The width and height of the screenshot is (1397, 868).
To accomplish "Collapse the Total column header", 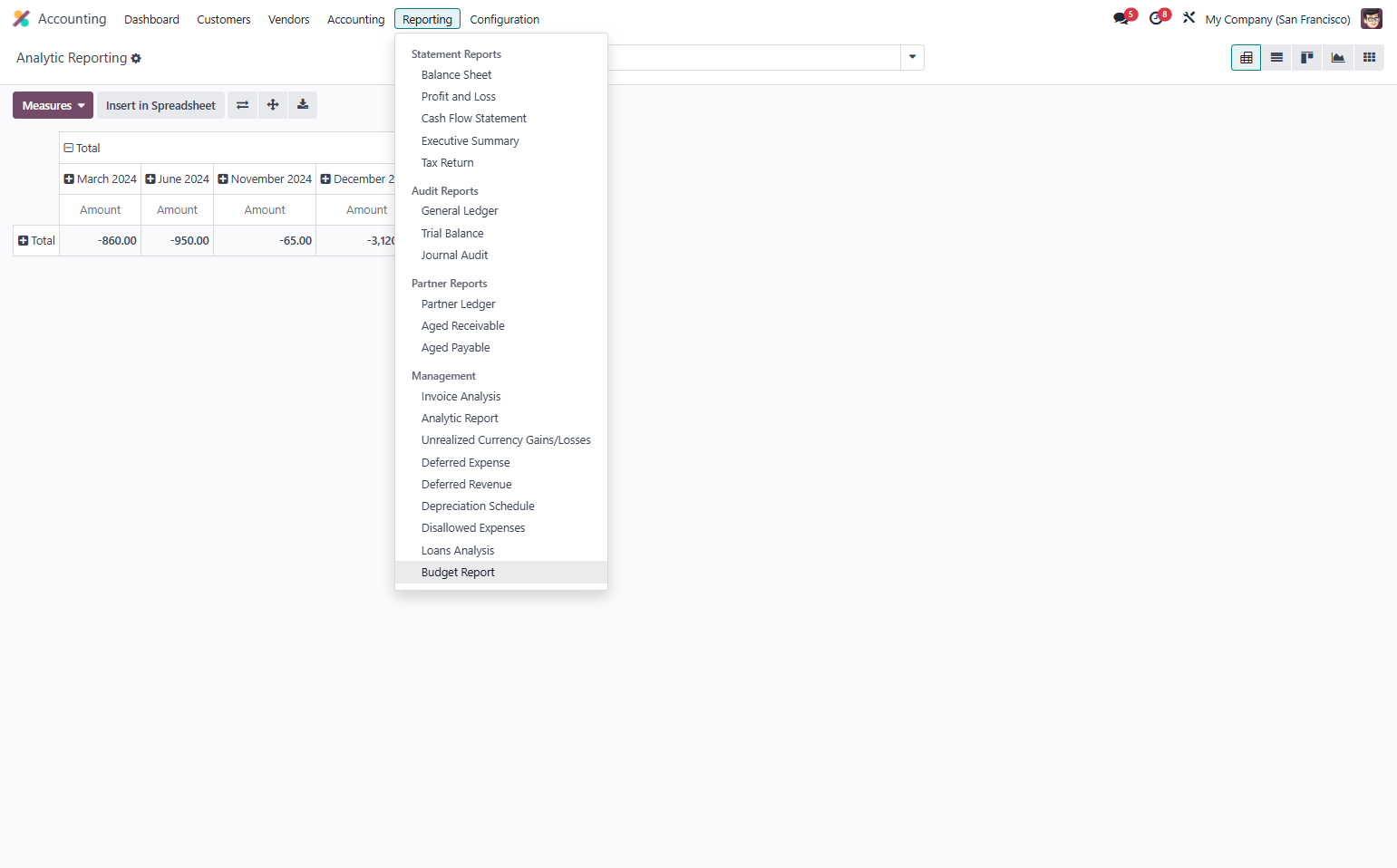I will tap(82, 148).
